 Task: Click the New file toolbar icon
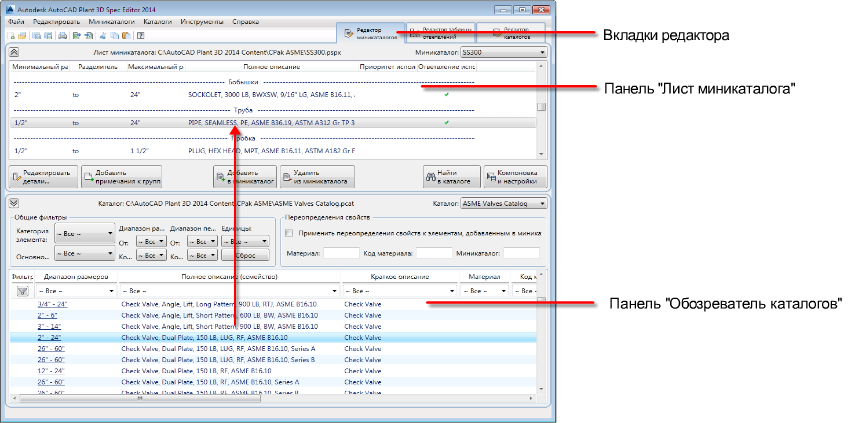coord(11,36)
